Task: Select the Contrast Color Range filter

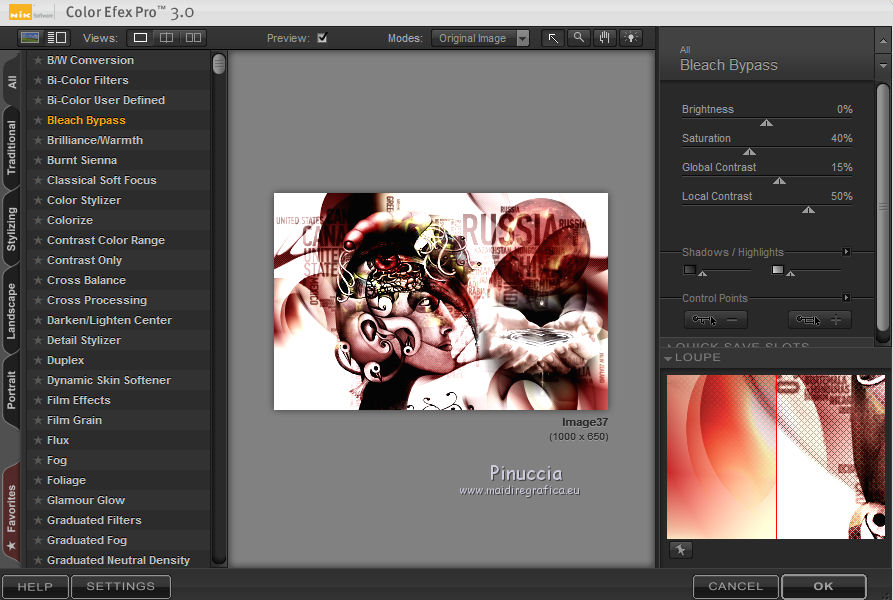Action: (x=119, y=240)
